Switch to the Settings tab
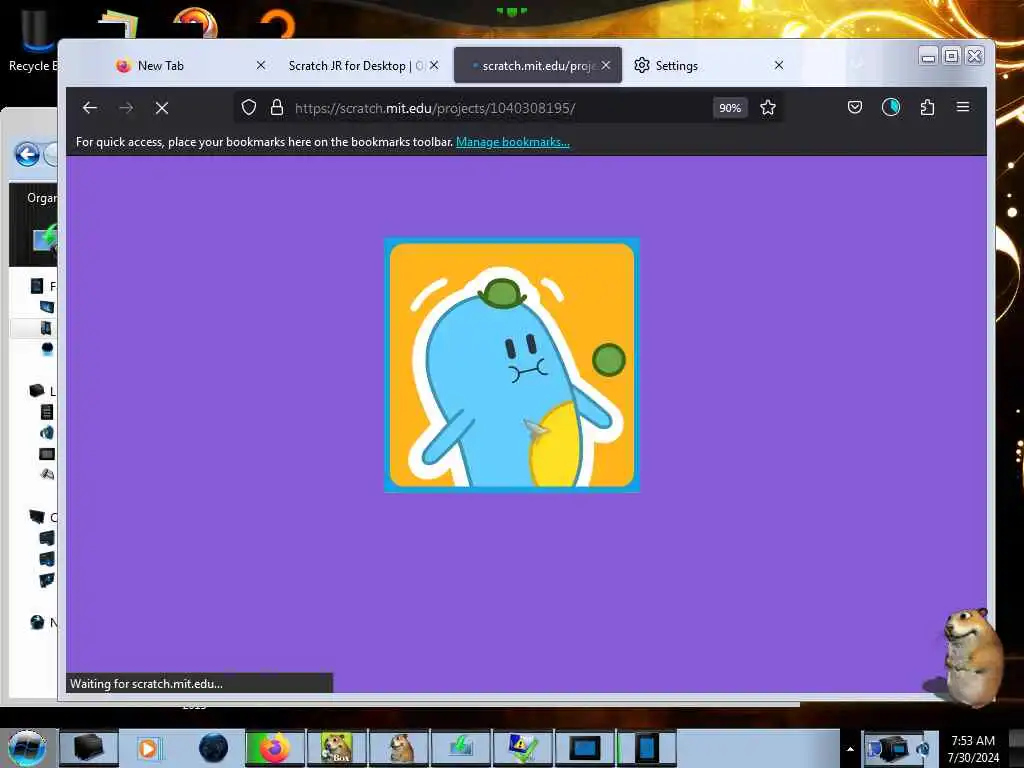 pyautogui.click(x=709, y=65)
